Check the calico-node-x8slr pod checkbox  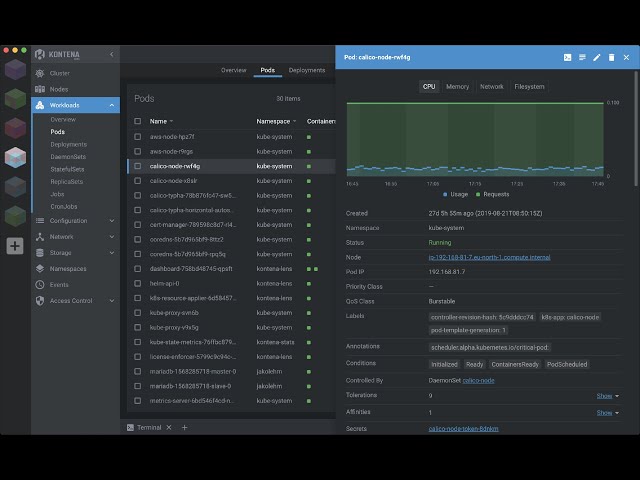pos(138,181)
